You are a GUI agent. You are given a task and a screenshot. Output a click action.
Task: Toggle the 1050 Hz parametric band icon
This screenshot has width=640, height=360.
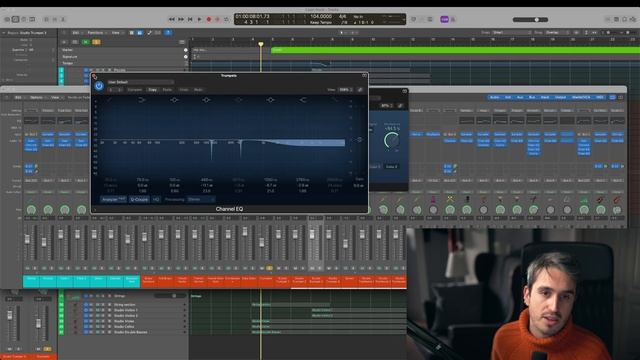point(271,100)
